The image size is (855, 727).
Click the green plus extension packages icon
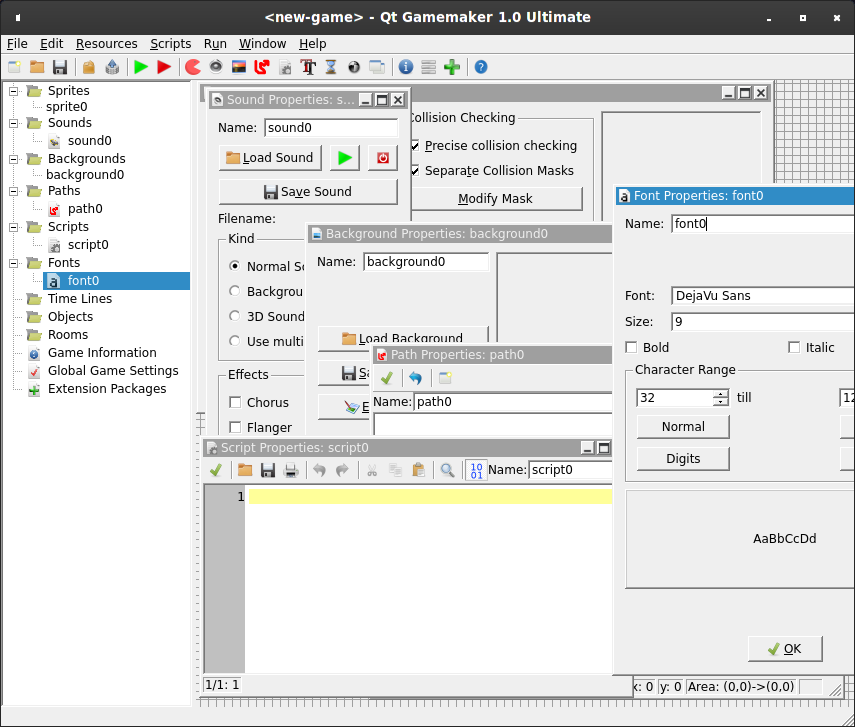[452, 67]
